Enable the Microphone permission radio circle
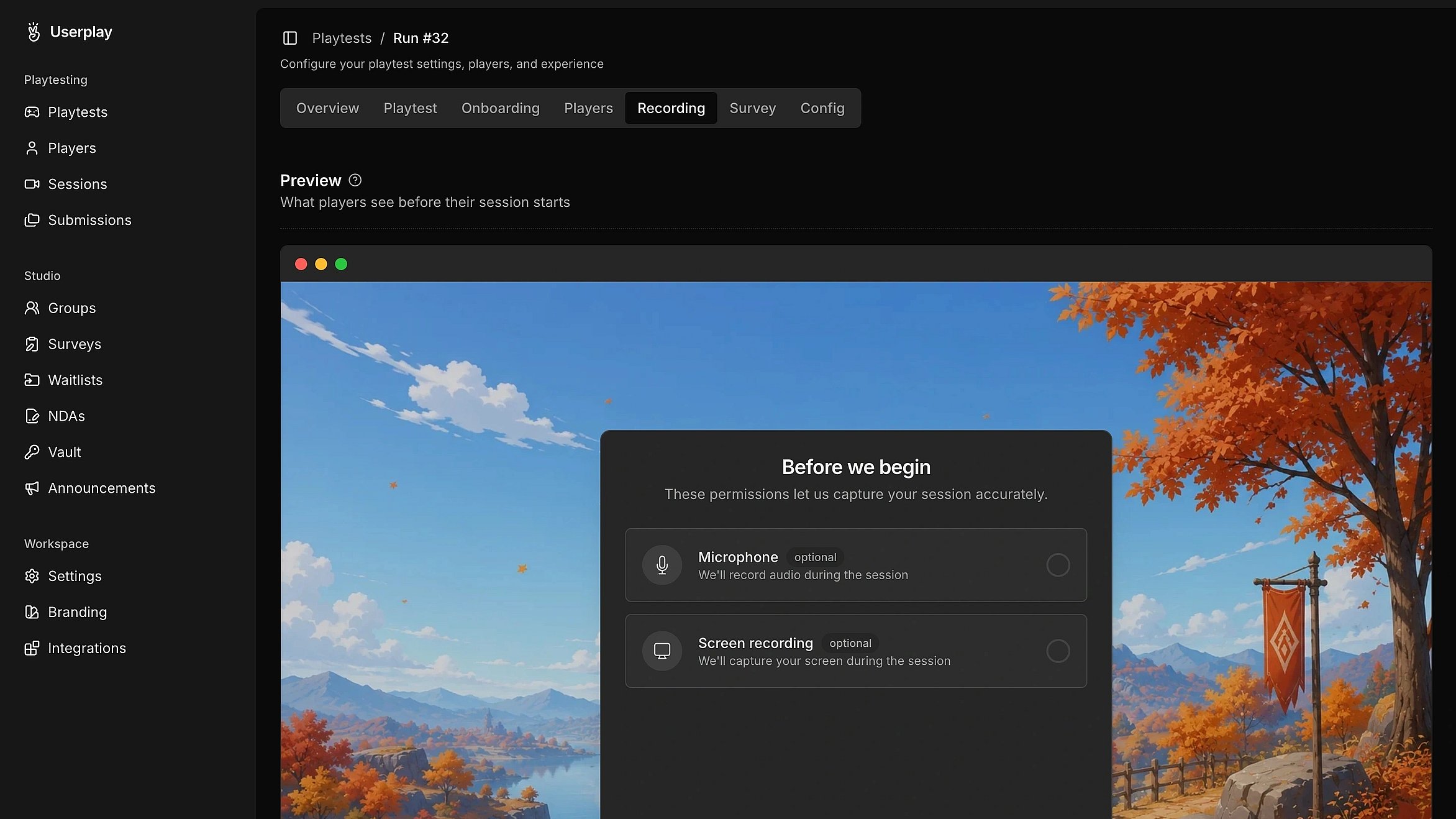The width and height of the screenshot is (1456, 819). pos(1058,565)
